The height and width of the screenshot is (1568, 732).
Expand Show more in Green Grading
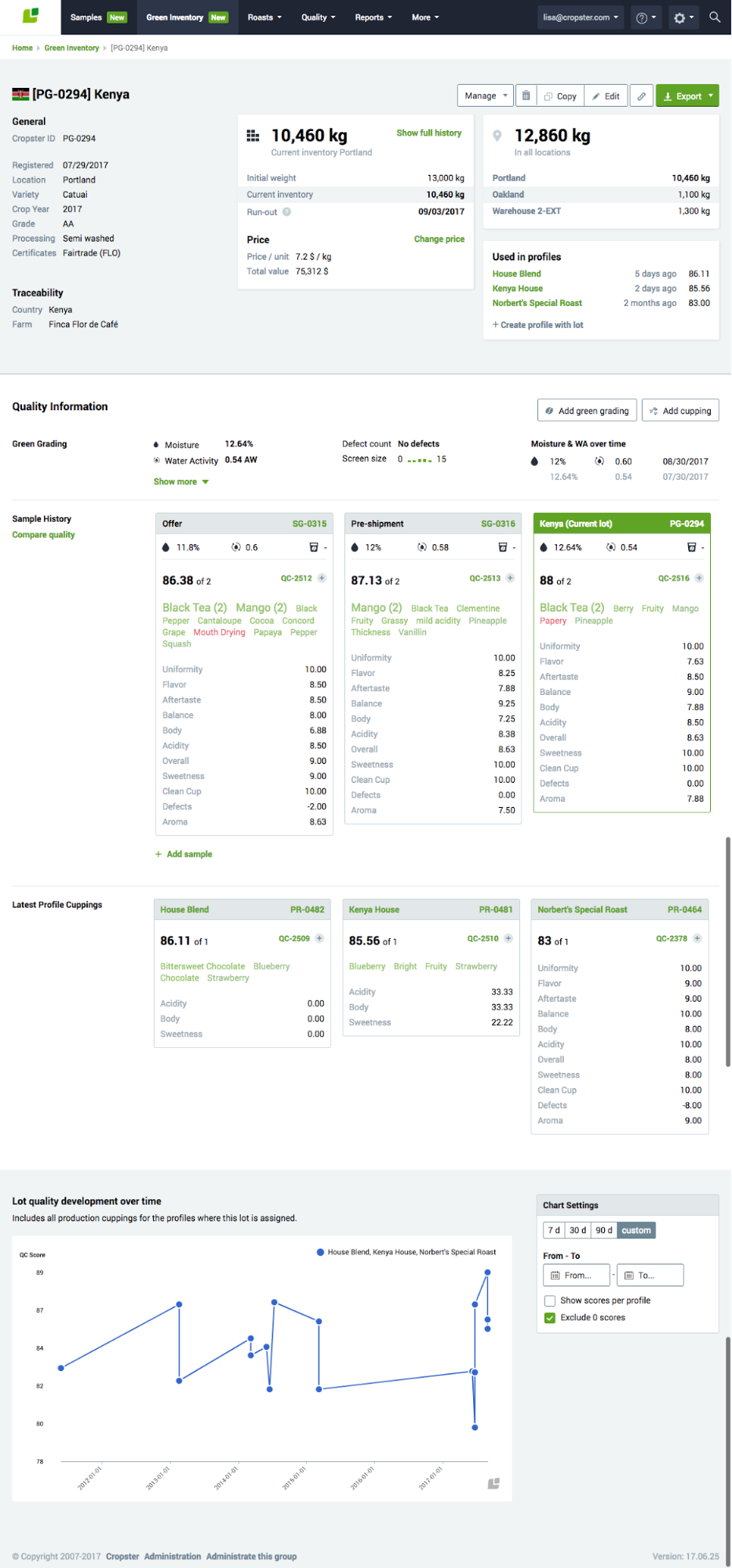[181, 482]
